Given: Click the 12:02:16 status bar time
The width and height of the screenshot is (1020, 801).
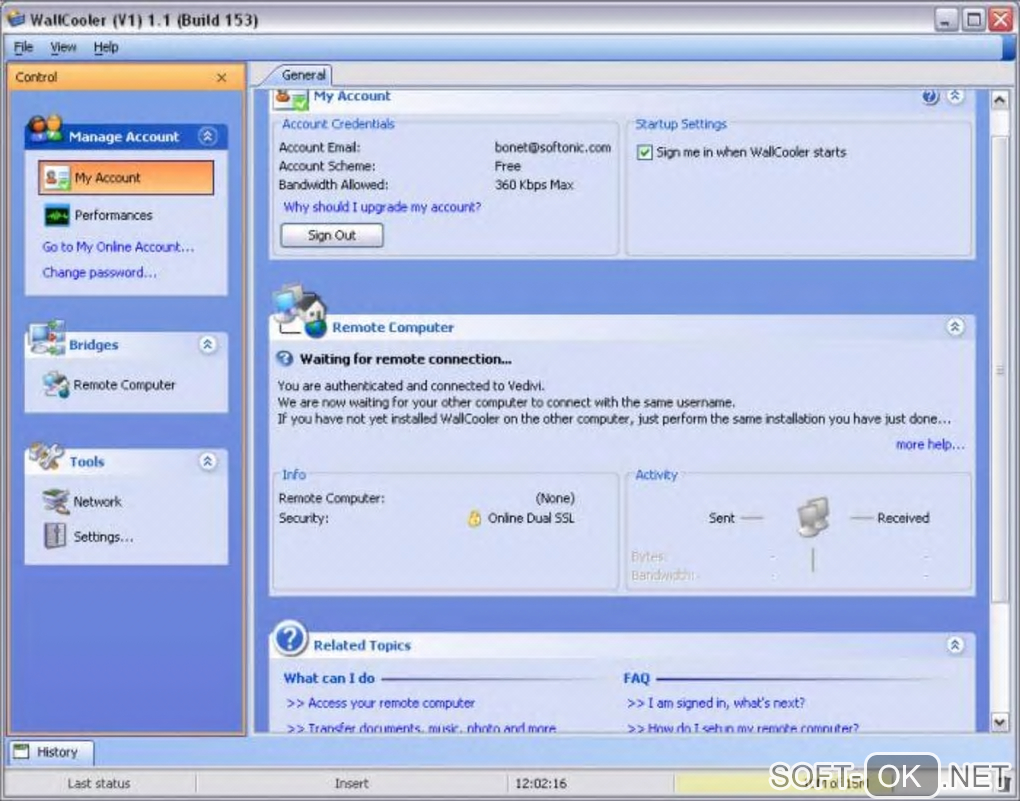Looking at the screenshot, I should pos(541,783).
